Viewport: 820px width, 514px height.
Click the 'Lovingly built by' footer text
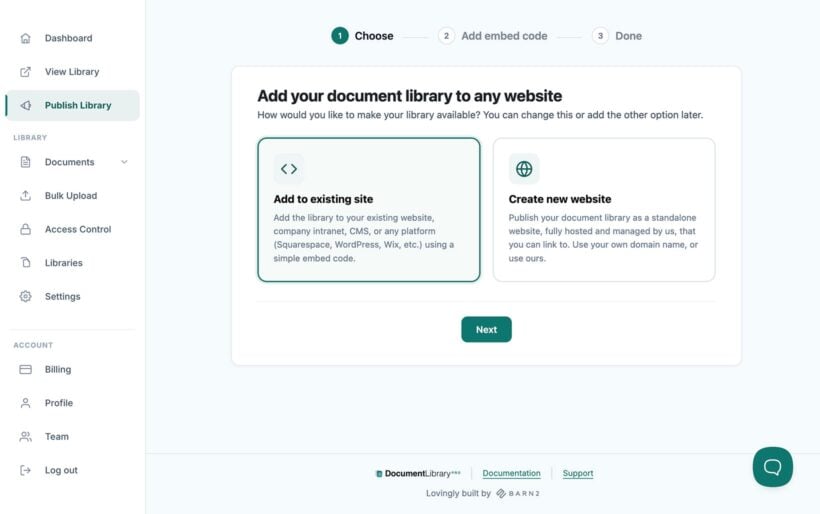point(458,493)
